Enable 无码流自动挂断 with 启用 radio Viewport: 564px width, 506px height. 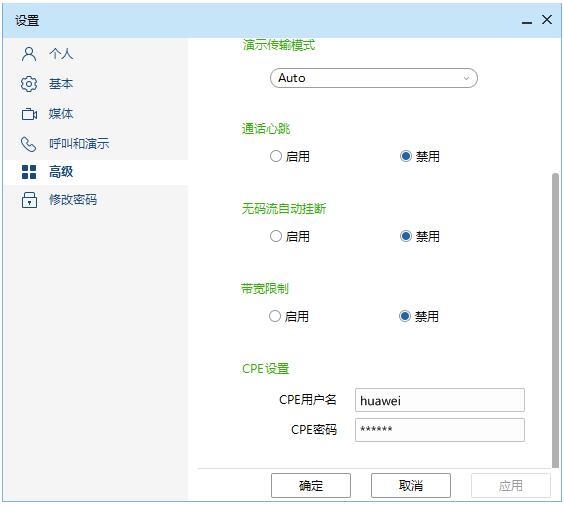click(276, 236)
